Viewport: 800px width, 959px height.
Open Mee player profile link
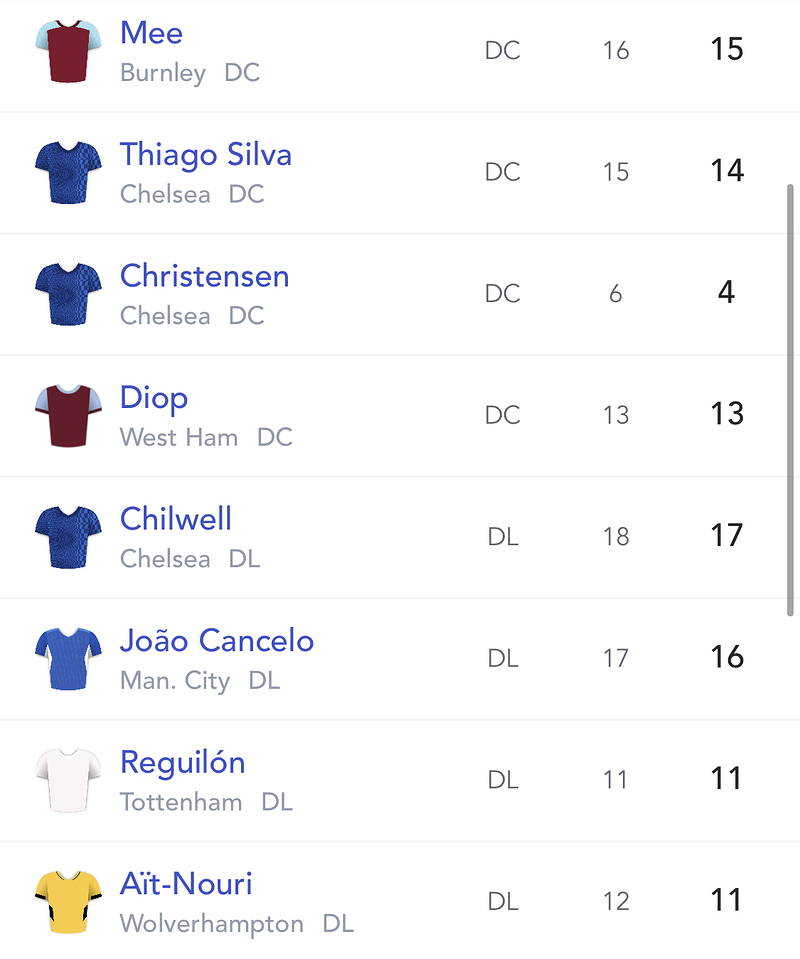coord(151,32)
